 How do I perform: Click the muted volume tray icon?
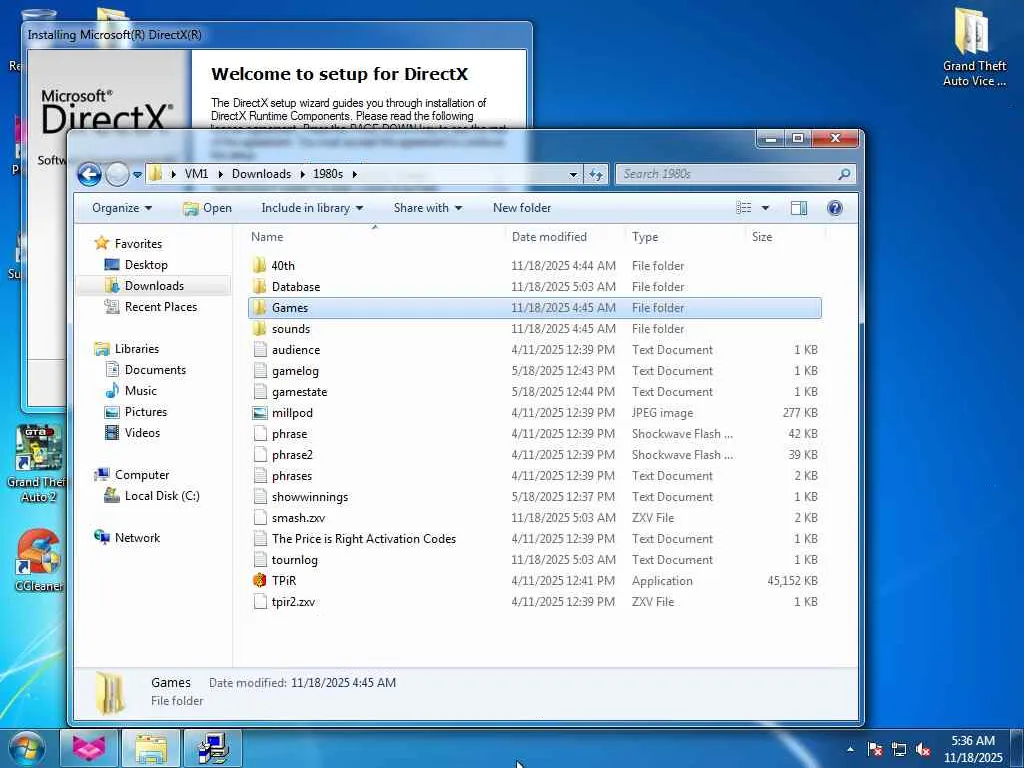click(923, 749)
